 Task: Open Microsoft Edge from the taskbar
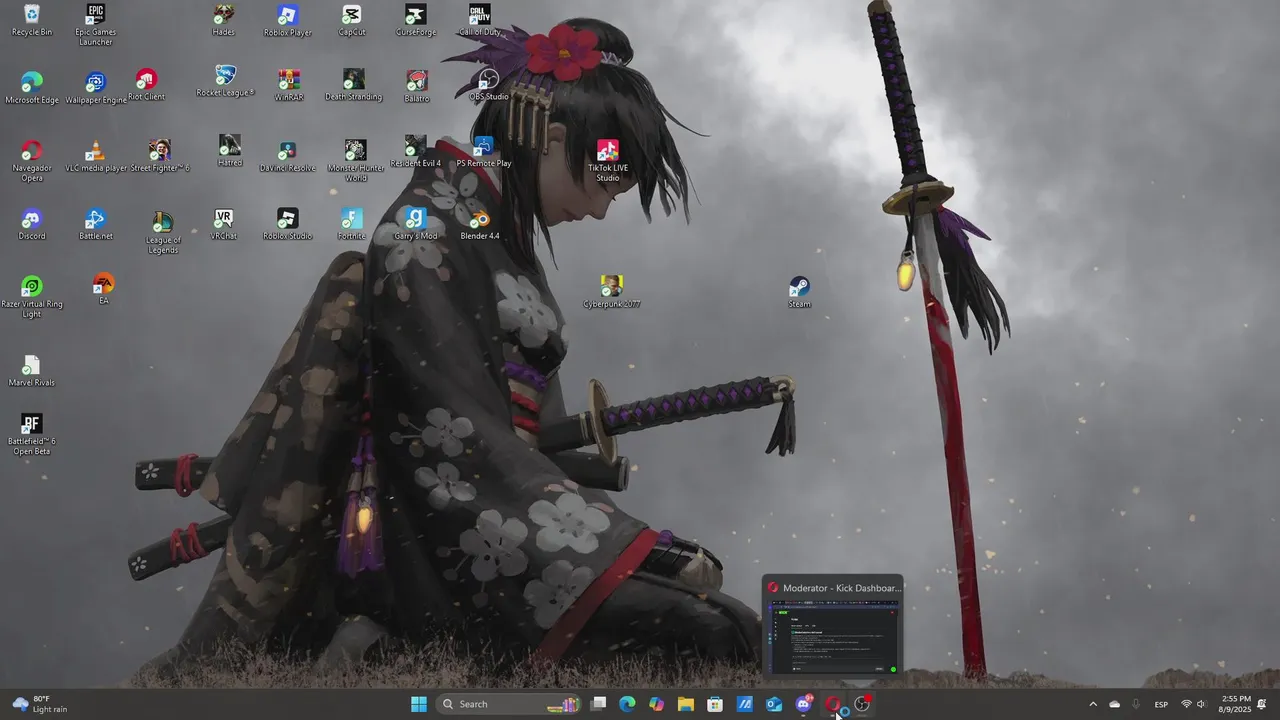coord(627,704)
